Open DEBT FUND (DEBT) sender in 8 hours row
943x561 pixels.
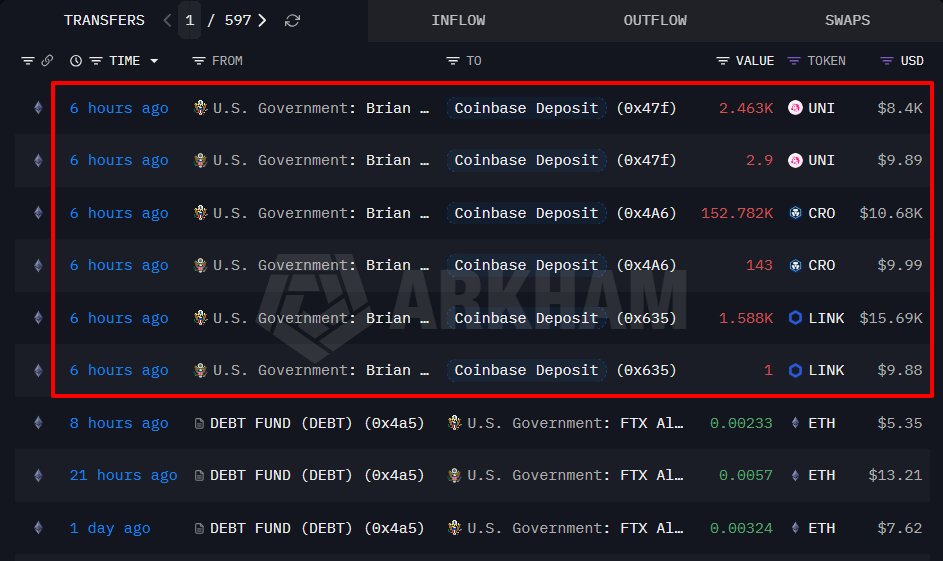pos(309,423)
